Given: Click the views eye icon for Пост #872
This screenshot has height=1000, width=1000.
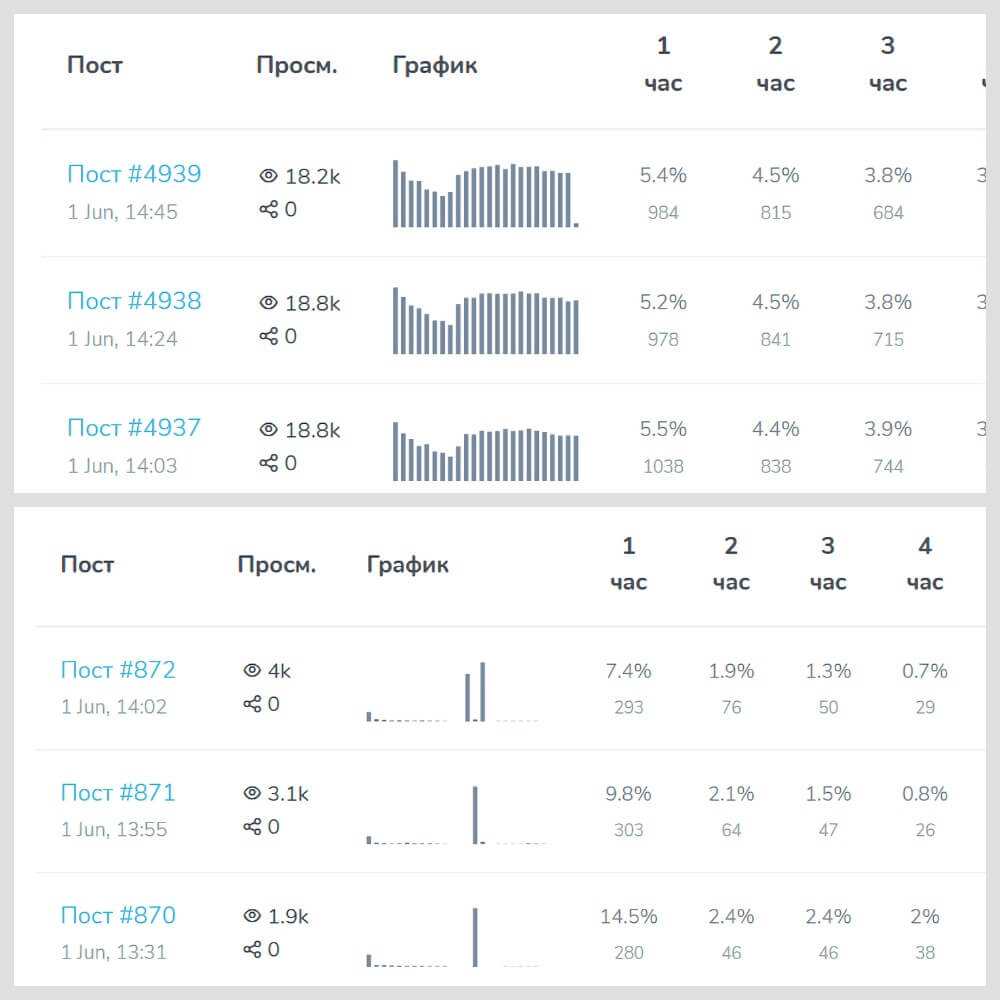Looking at the screenshot, I should coord(252,671).
